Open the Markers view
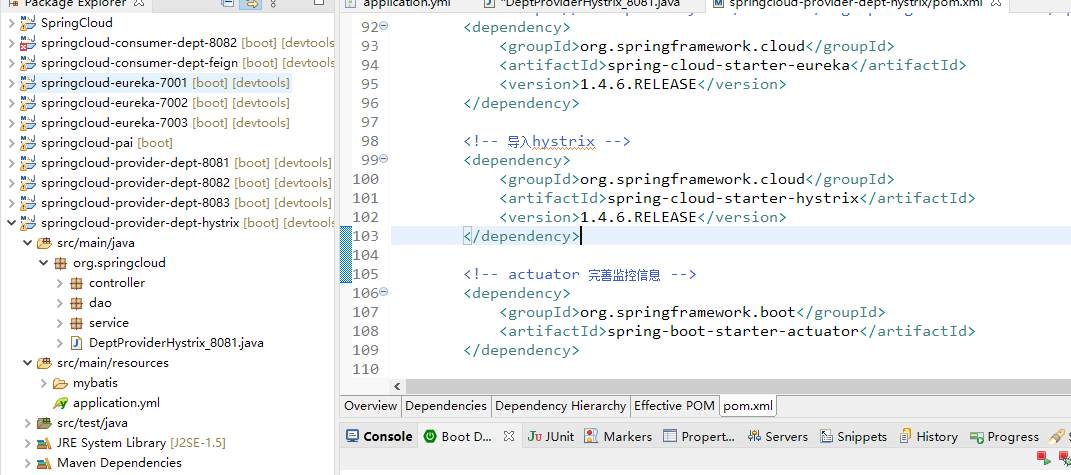1071x475 pixels. (618, 436)
